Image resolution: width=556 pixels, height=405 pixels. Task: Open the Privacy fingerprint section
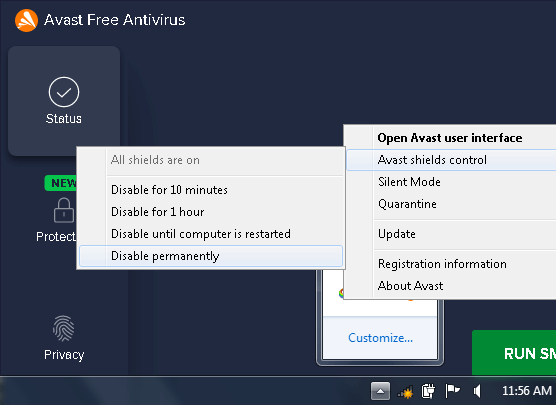tap(64, 338)
